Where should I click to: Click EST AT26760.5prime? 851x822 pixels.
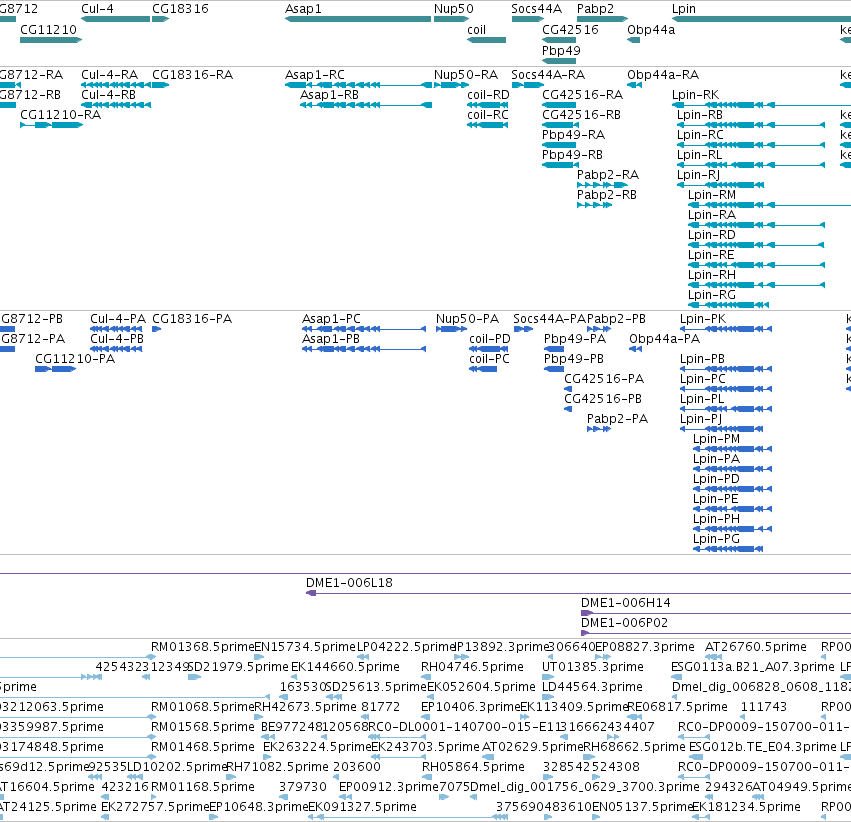(x=755, y=647)
